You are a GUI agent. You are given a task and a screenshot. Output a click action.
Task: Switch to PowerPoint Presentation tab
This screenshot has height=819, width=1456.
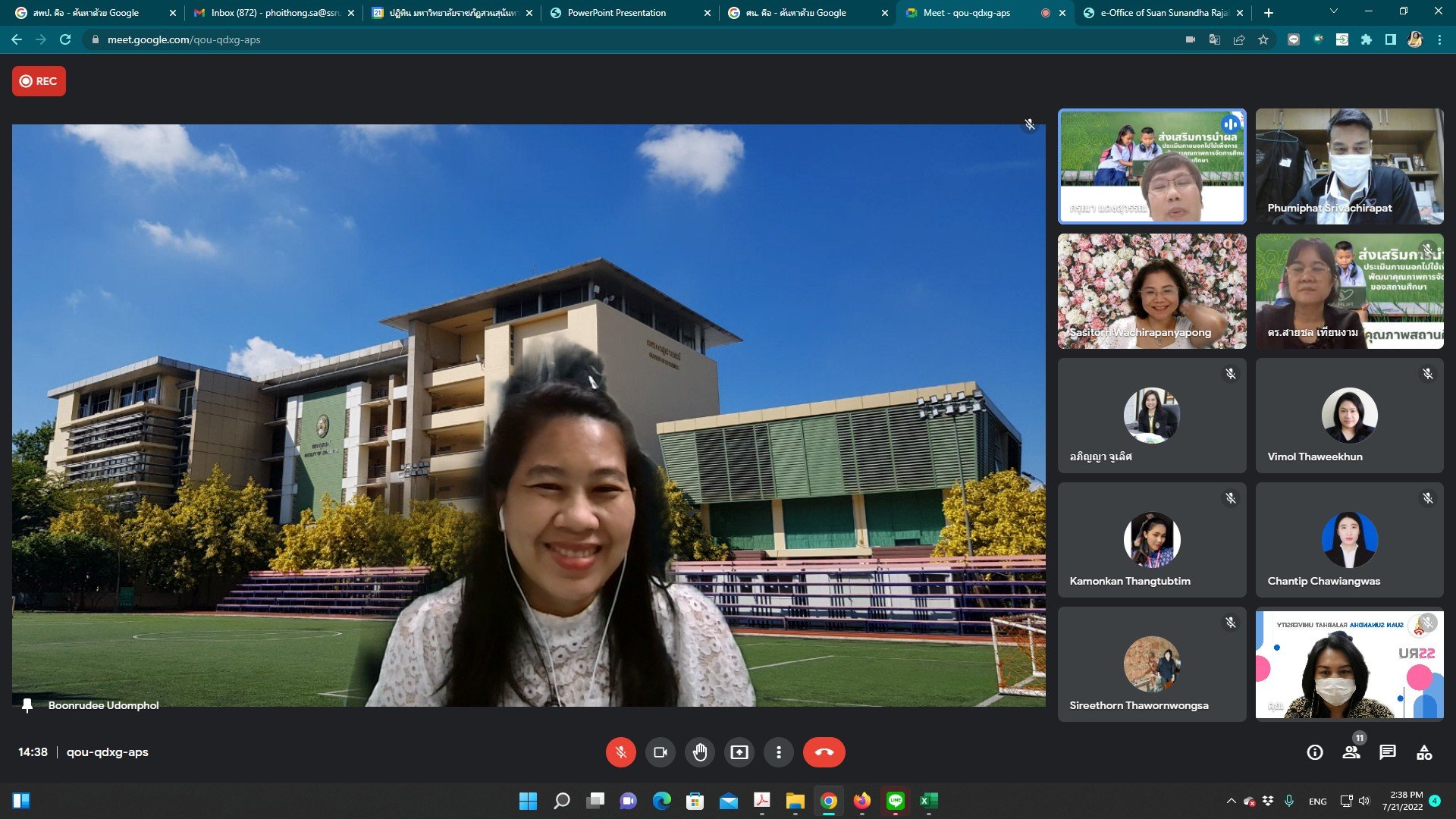pos(617,13)
